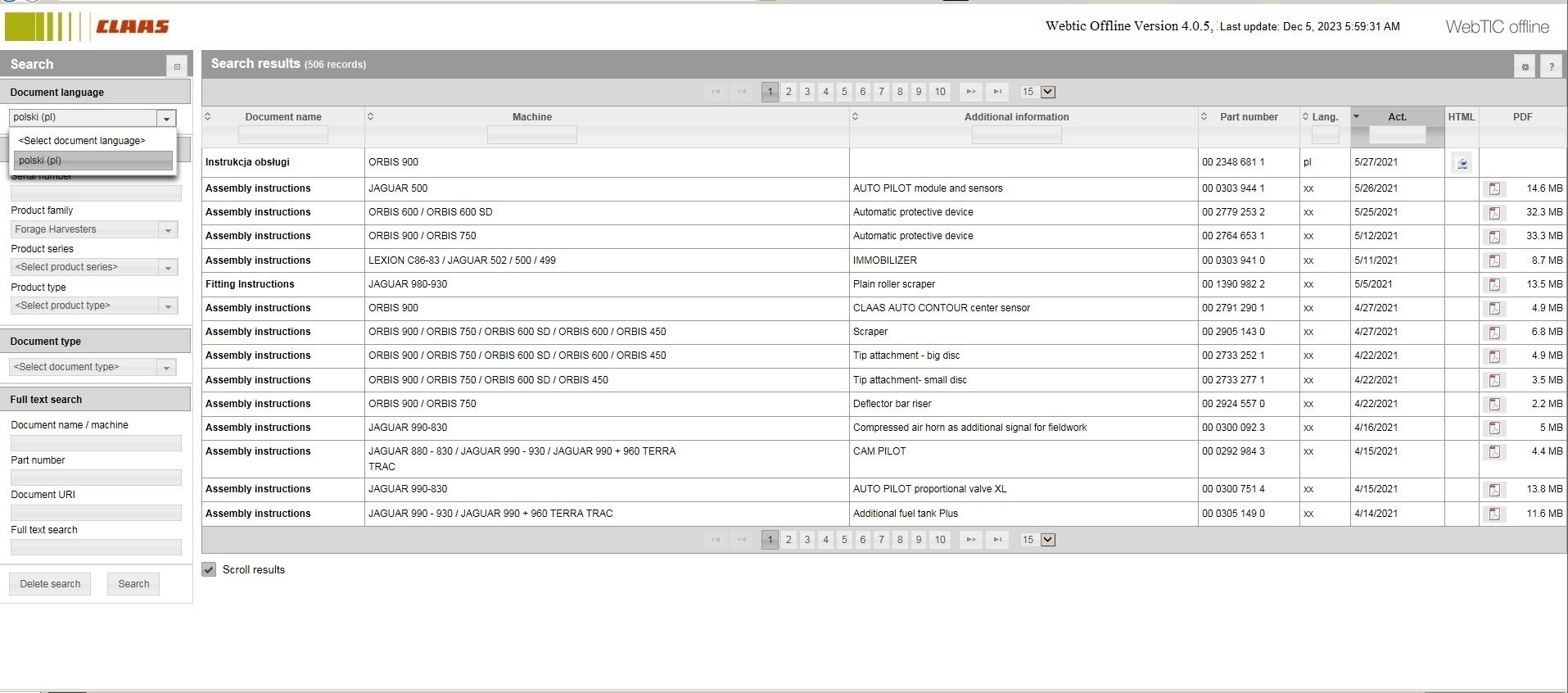This screenshot has width=1568, height=693.
Task: Expand the Document type dropdown
Action: [166, 368]
